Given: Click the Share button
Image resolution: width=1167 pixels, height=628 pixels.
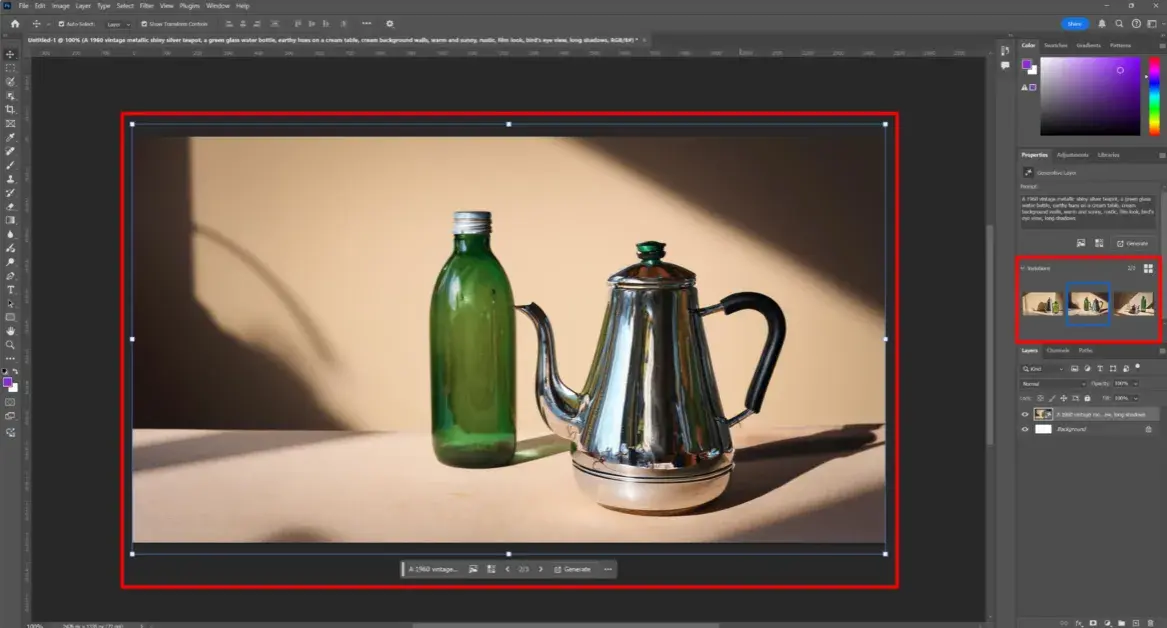Looking at the screenshot, I should (x=1075, y=24).
